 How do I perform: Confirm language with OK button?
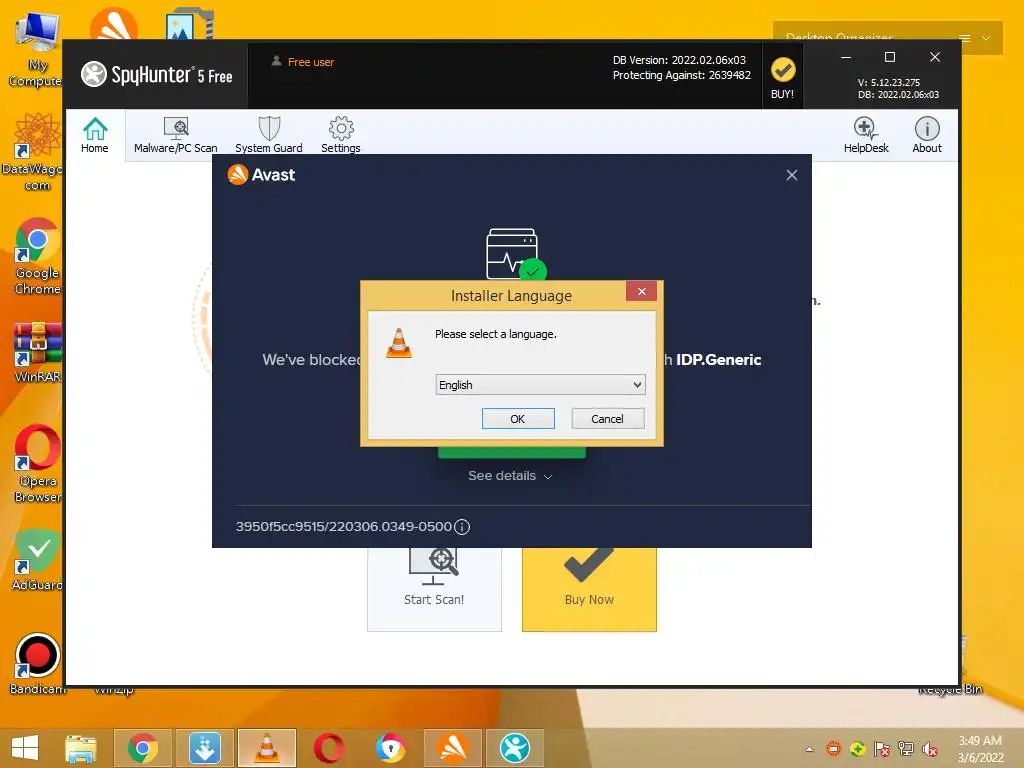pyautogui.click(x=518, y=419)
